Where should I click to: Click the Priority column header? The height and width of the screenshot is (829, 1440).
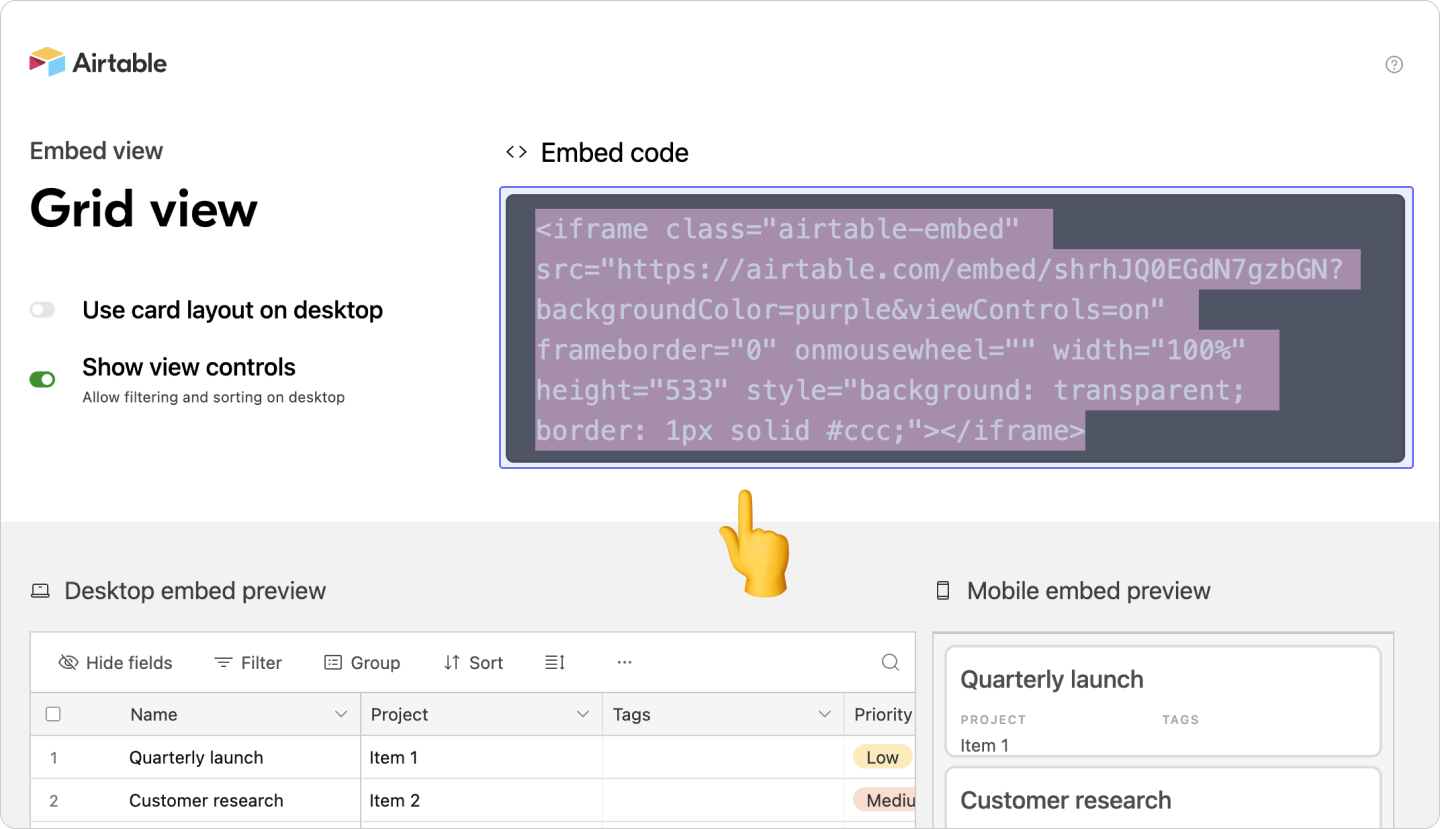pos(880,714)
